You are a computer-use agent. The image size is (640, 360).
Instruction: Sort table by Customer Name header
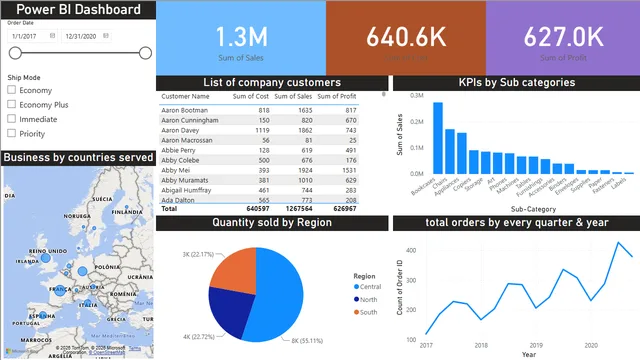pos(185,96)
